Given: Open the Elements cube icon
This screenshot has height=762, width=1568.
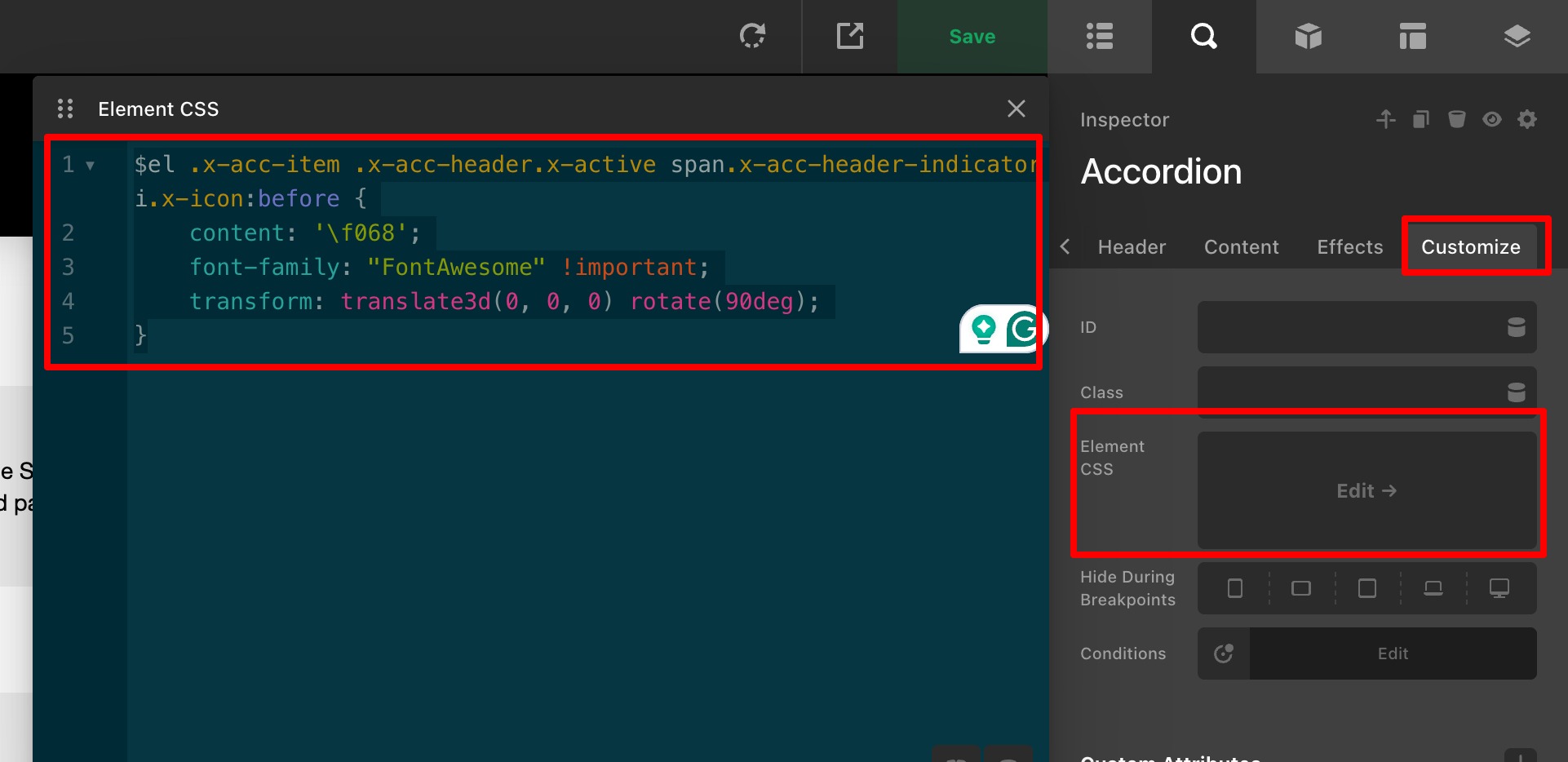Looking at the screenshot, I should pos(1308,37).
